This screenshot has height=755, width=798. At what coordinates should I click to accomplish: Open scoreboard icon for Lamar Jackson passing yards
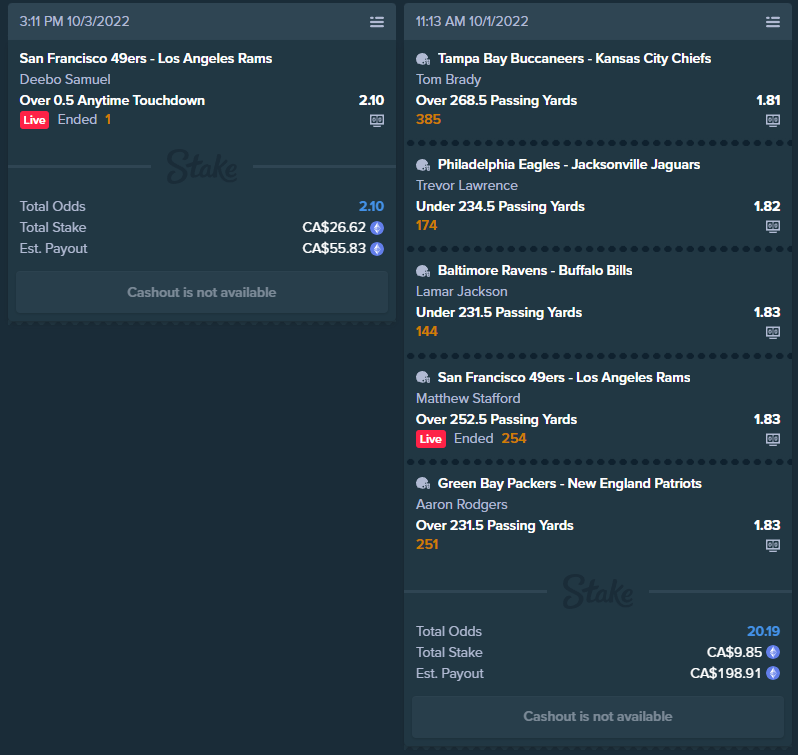click(773, 333)
